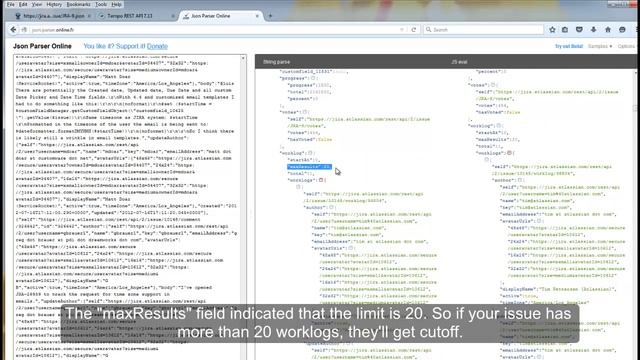
Task: Click "maxResults" line in JS eval
Action: 498,140
